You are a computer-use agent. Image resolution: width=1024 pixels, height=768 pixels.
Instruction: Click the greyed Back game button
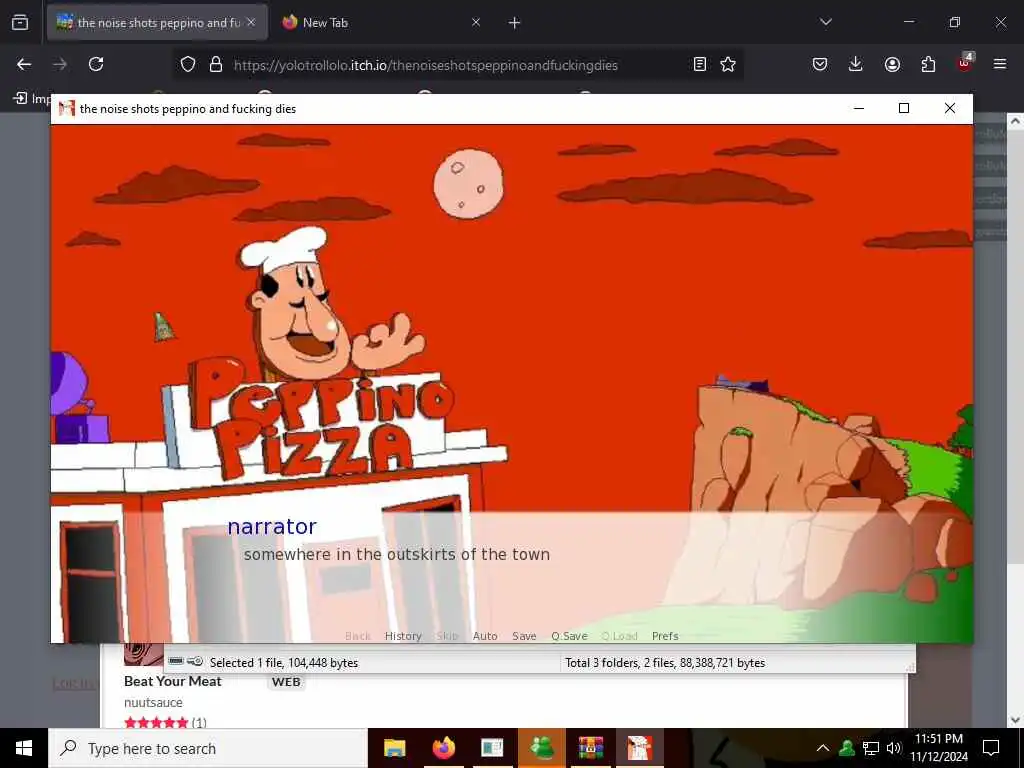click(x=358, y=636)
